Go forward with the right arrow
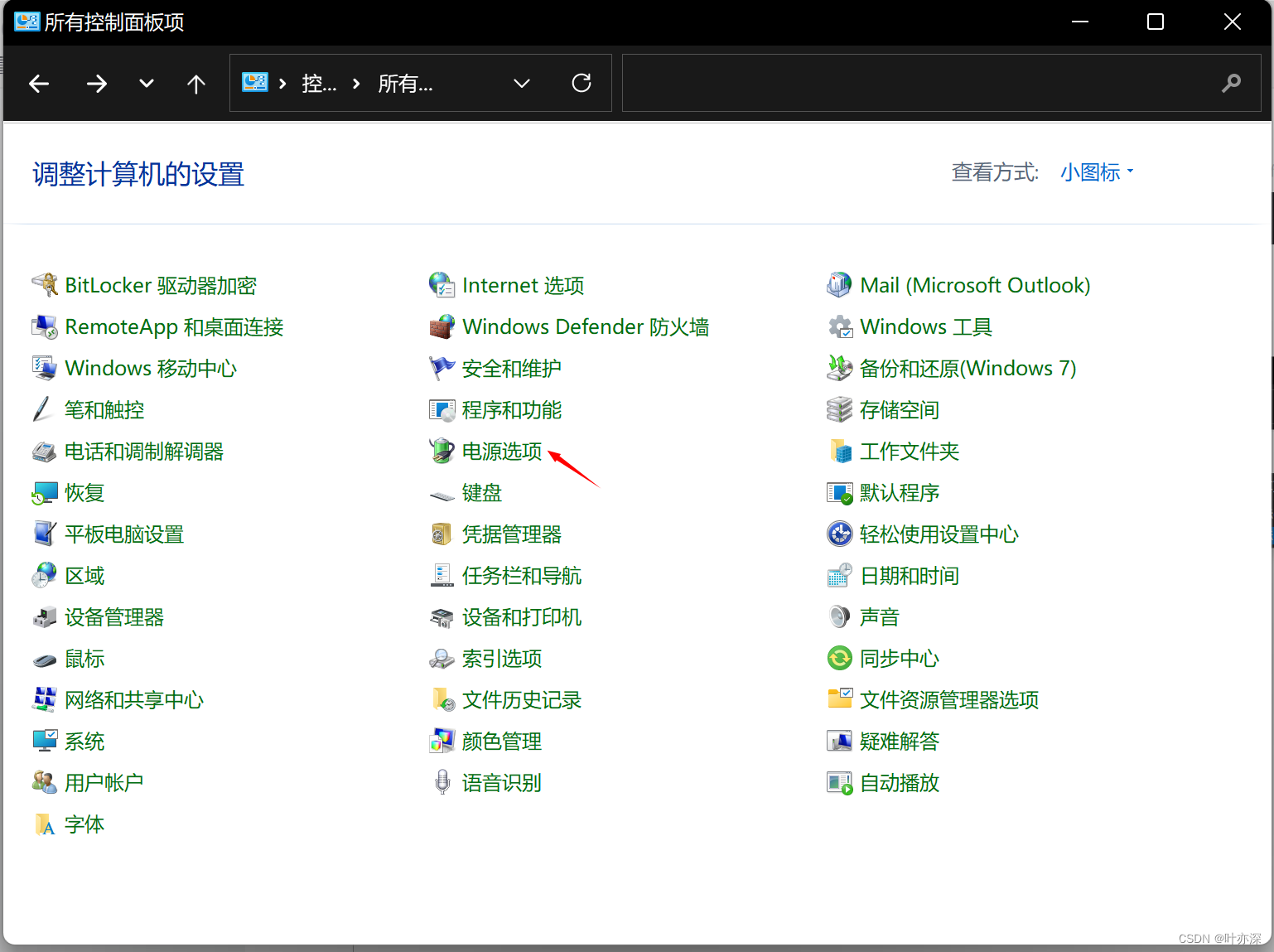Screen dimensions: 1274x952 point(97,83)
